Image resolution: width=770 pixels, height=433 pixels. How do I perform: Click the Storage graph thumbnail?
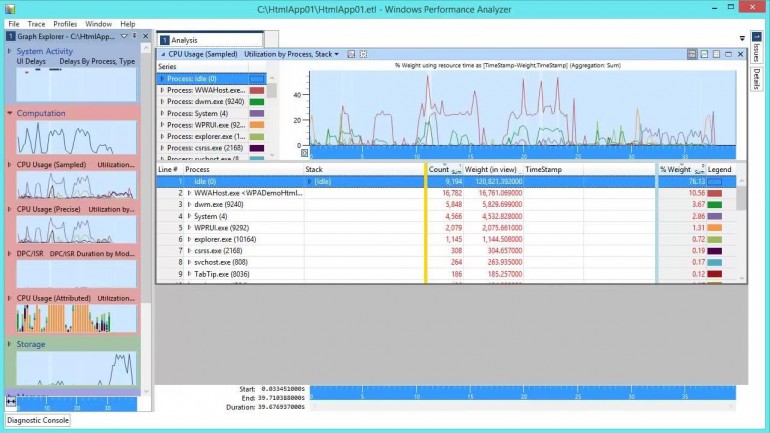tap(76, 368)
